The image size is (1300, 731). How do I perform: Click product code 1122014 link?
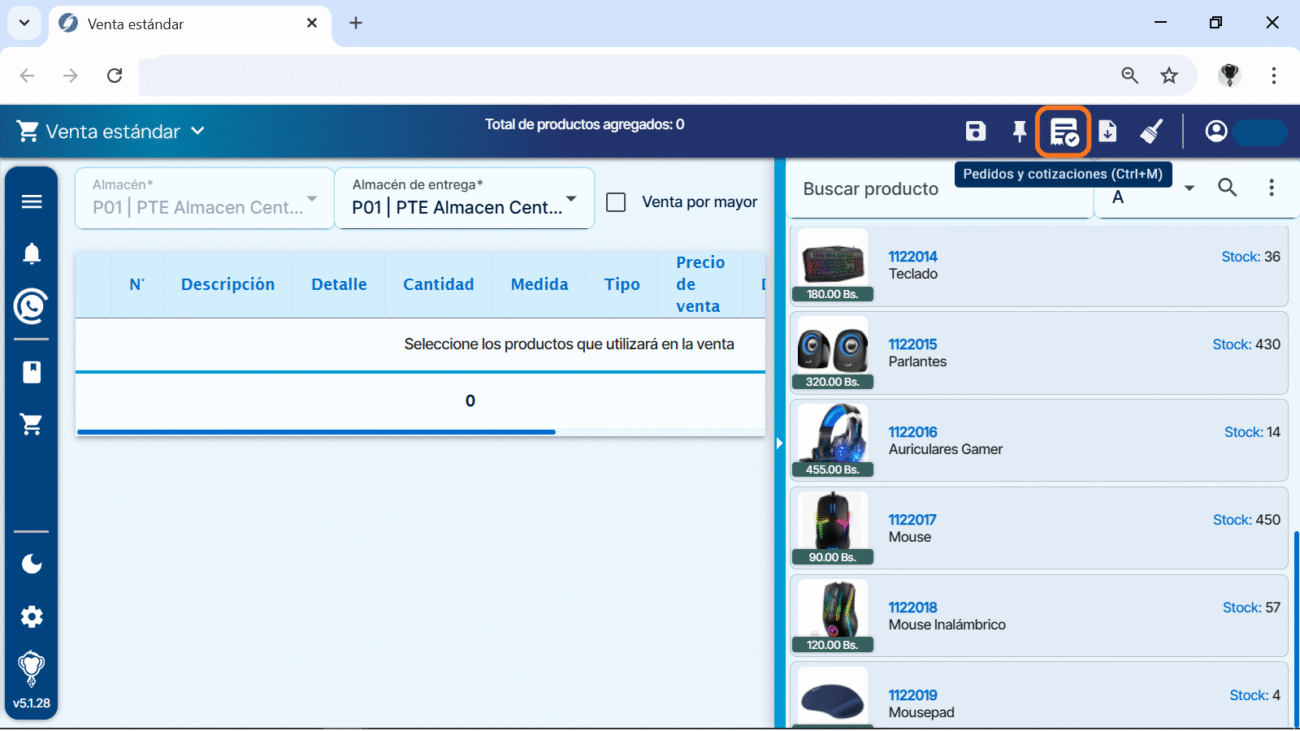[912, 257]
